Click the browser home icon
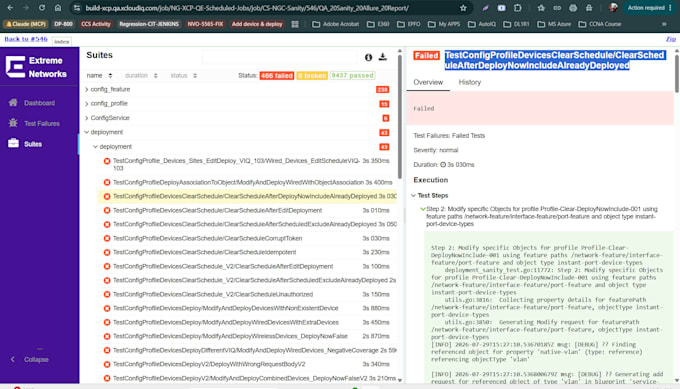Image resolution: width=680 pixels, height=389 pixels. coord(58,8)
